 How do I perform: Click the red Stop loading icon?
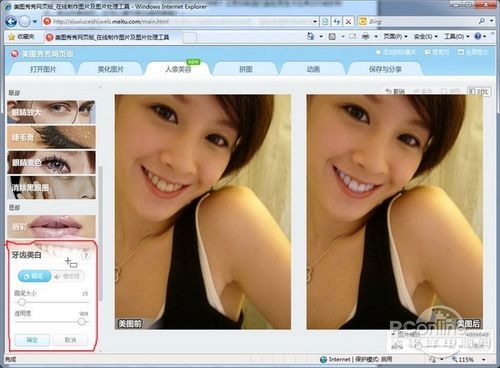tap(348, 22)
